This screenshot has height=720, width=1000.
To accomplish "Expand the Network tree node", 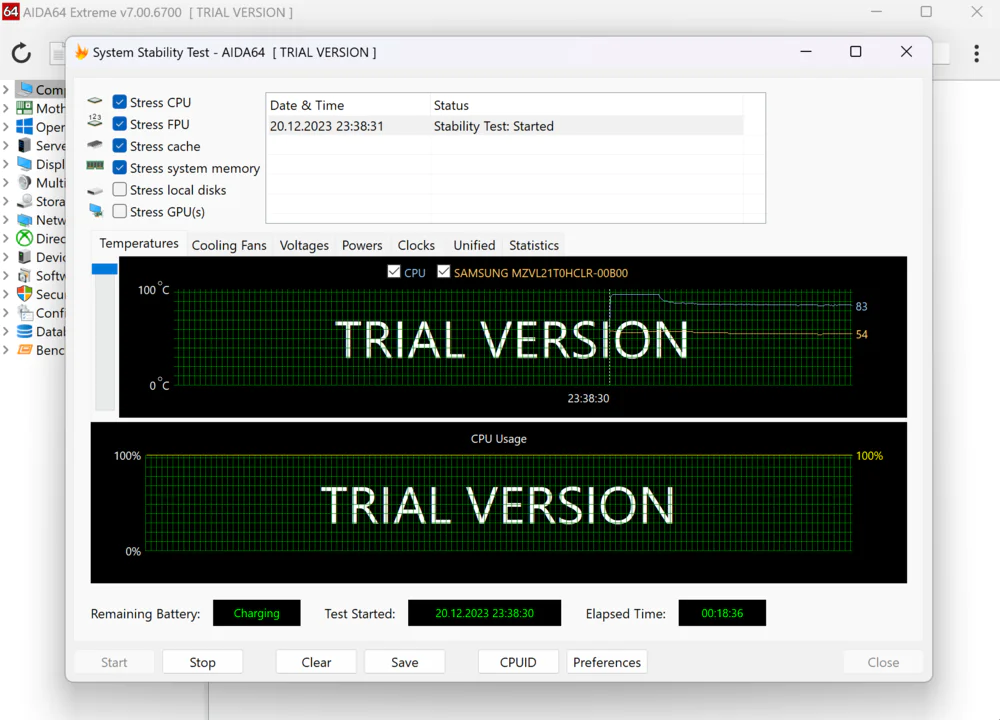I will pos(6,220).
